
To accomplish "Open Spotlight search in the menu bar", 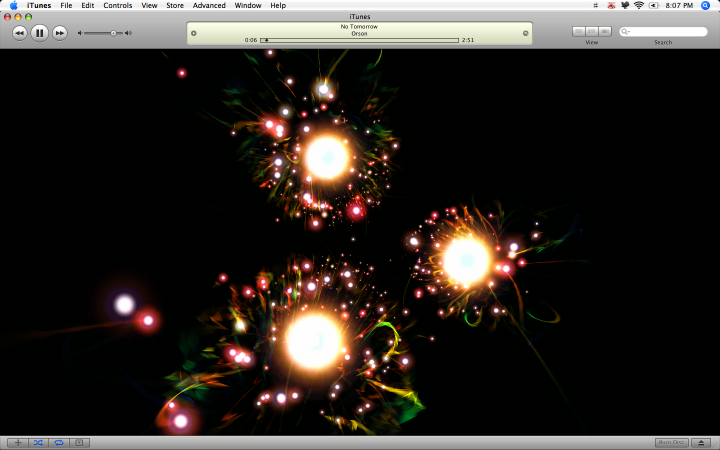I will pyautogui.click(x=705, y=6).
